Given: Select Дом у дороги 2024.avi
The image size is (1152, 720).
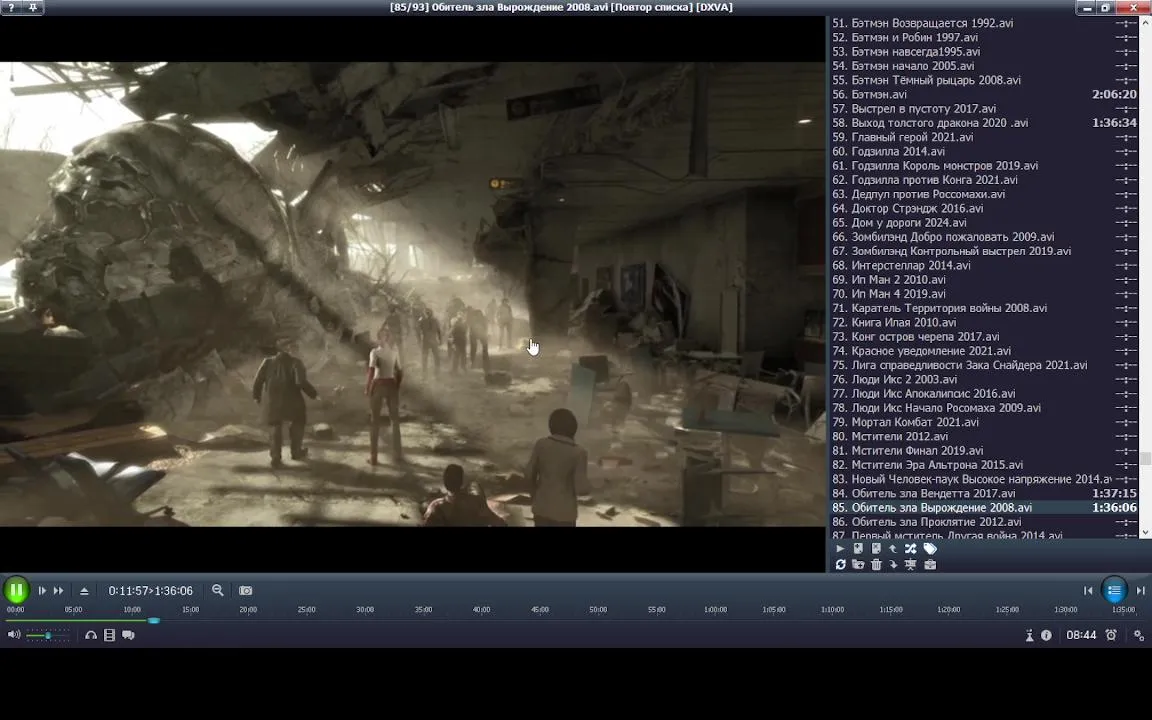Looking at the screenshot, I should 984,223.
